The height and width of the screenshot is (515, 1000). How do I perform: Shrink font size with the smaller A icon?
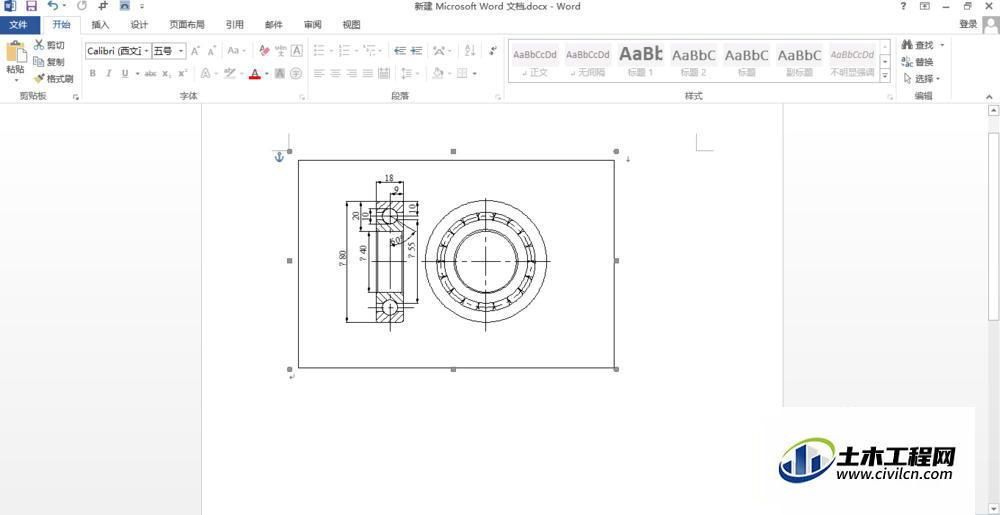point(212,51)
